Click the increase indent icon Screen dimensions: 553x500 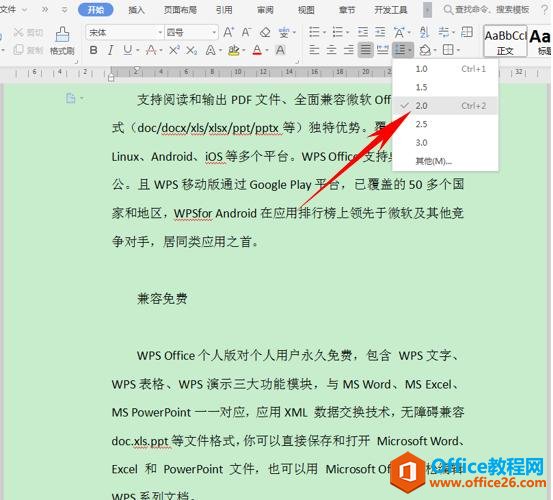tap(380, 32)
